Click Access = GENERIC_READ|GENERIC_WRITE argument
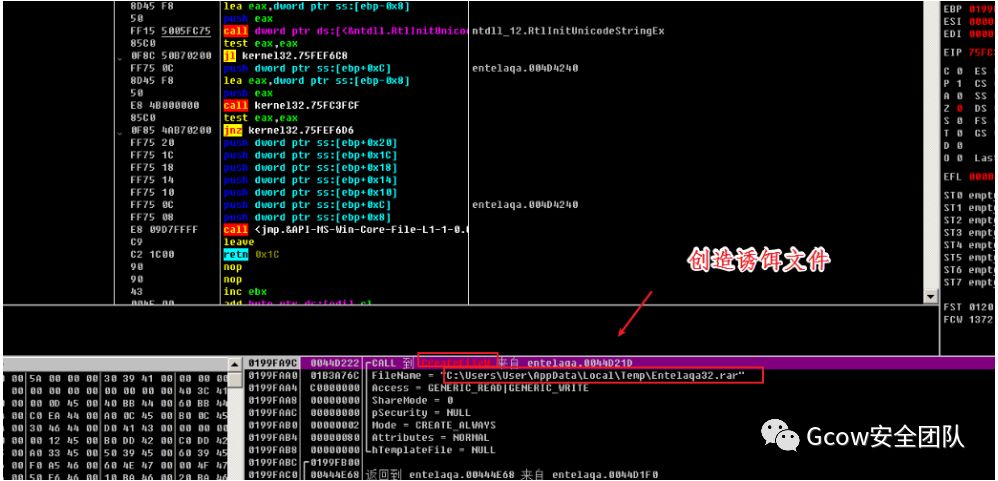This screenshot has width=998, height=481. click(x=480, y=388)
